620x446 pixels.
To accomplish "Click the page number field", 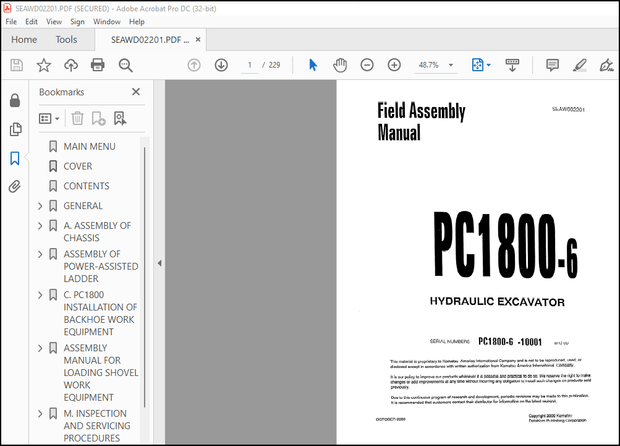I will tap(250, 65).
